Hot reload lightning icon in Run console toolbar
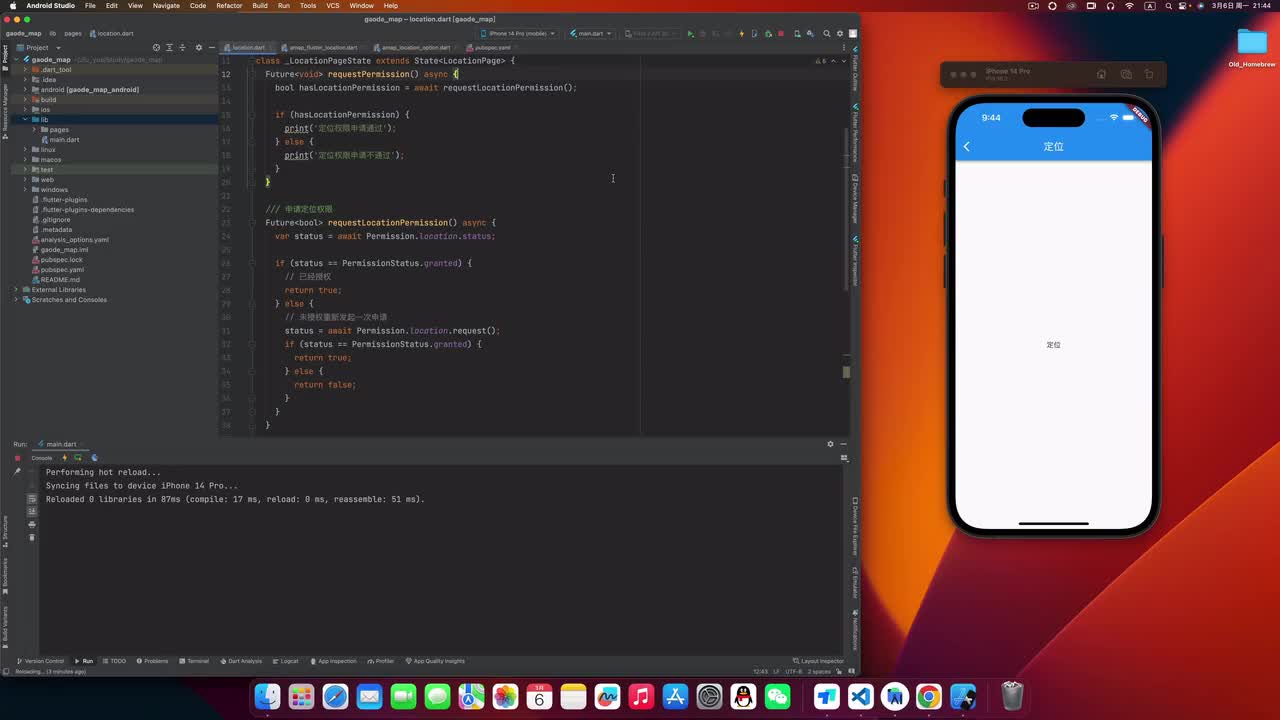Screen dimensions: 1280x720 65,458
